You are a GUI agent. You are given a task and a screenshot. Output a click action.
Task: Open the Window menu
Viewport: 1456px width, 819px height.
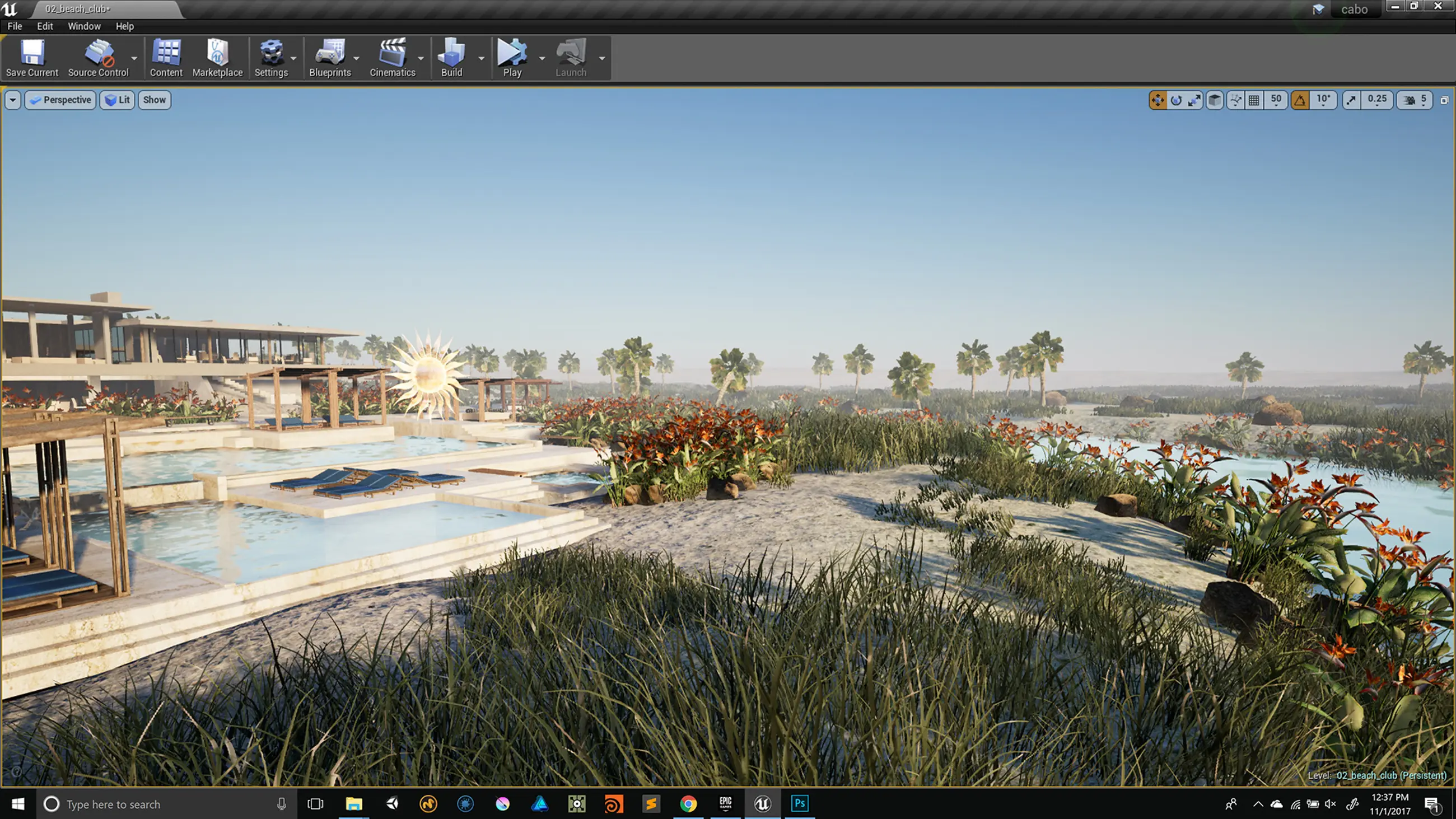point(84,26)
